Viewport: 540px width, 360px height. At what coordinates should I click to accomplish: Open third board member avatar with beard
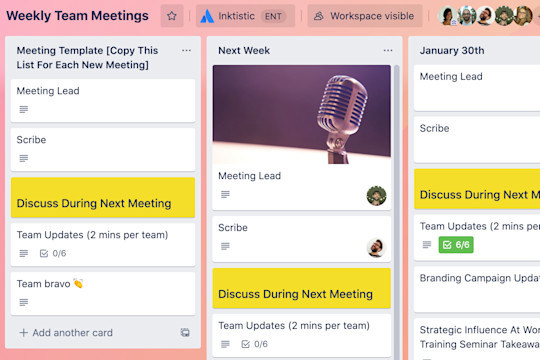pyautogui.click(x=485, y=16)
